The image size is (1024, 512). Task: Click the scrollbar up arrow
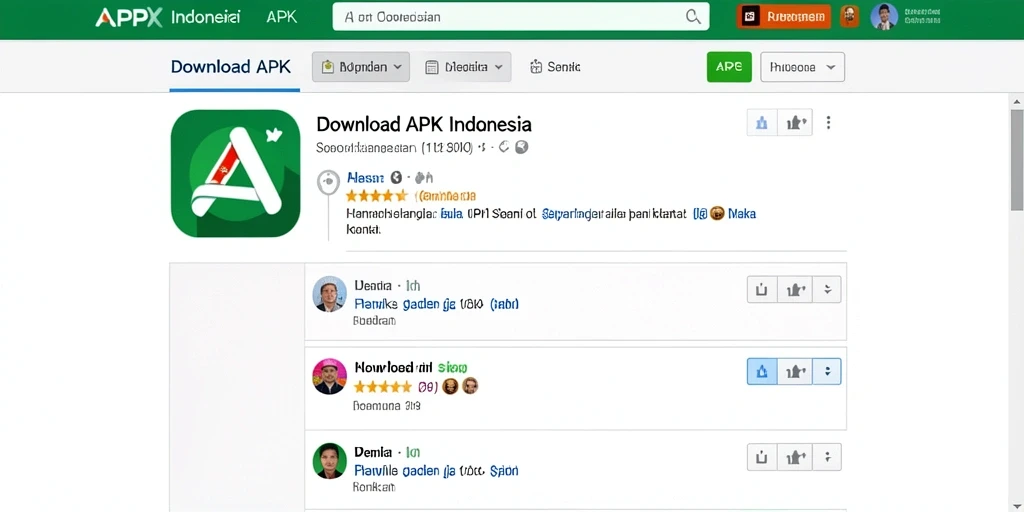tap(1017, 101)
